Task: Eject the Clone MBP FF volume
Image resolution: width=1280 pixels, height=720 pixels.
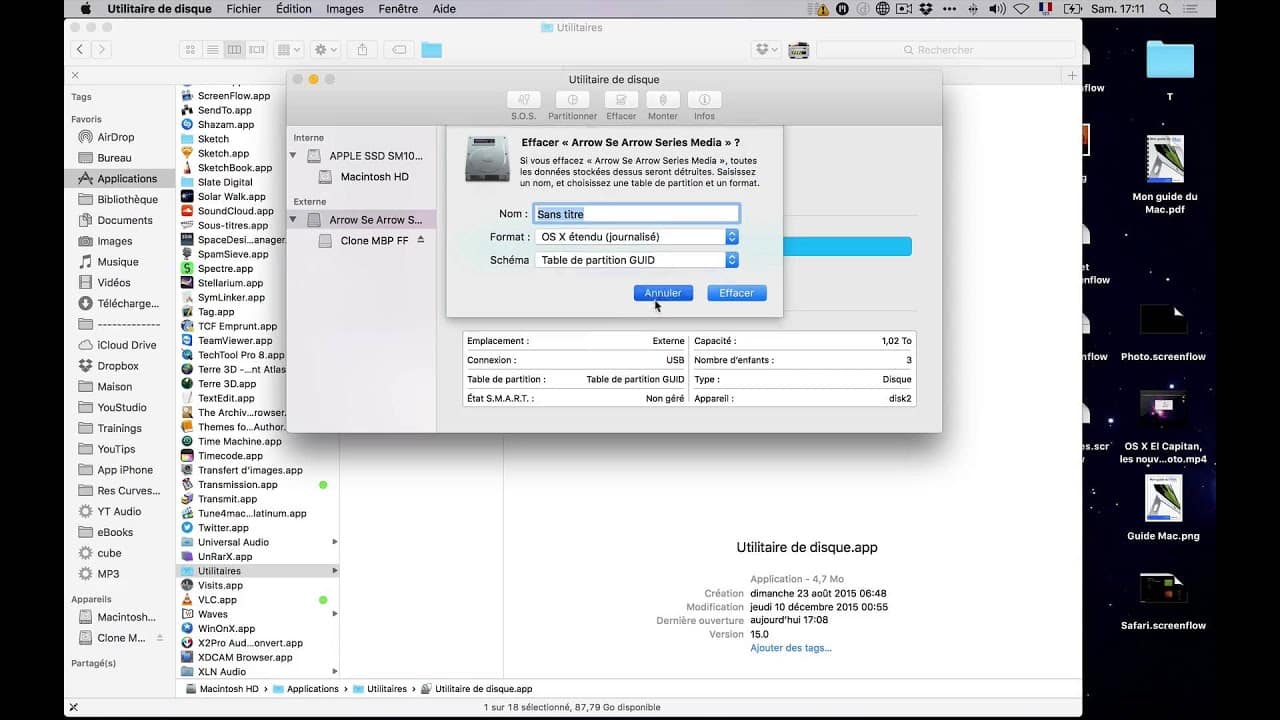Action: point(421,240)
